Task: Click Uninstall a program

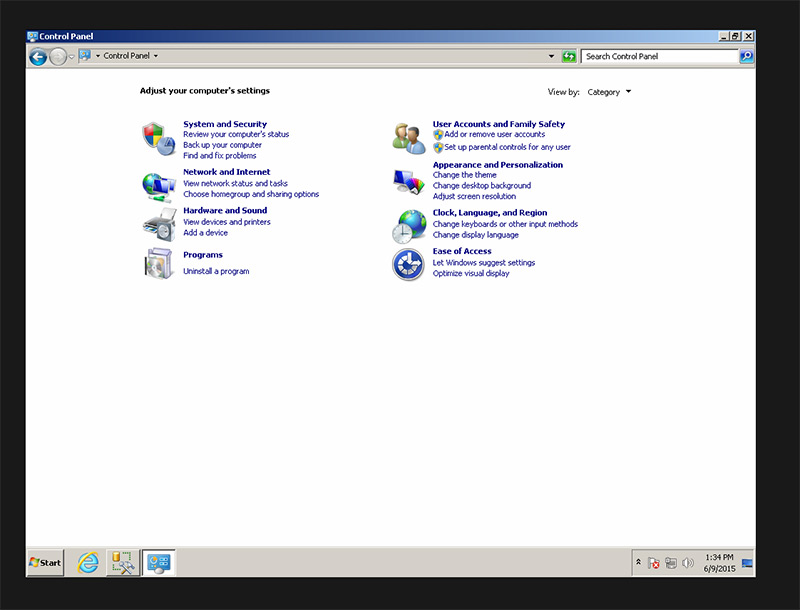Action: tap(216, 271)
